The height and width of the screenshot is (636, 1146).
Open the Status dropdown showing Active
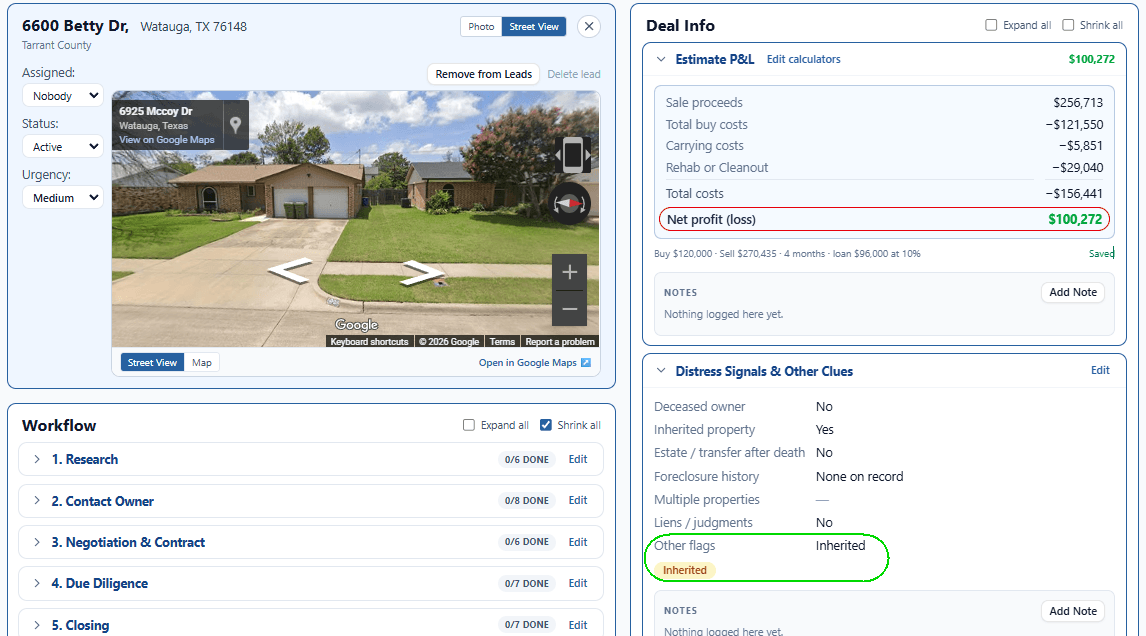pyautogui.click(x=63, y=147)
